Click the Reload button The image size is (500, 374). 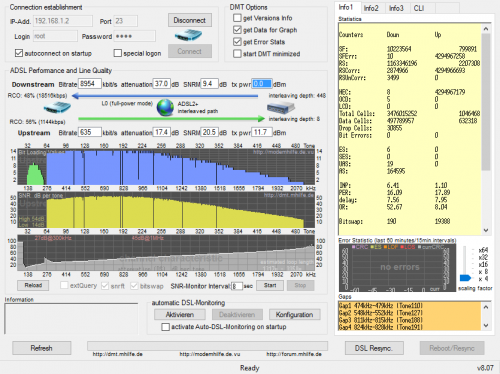(x=33, y=285)
